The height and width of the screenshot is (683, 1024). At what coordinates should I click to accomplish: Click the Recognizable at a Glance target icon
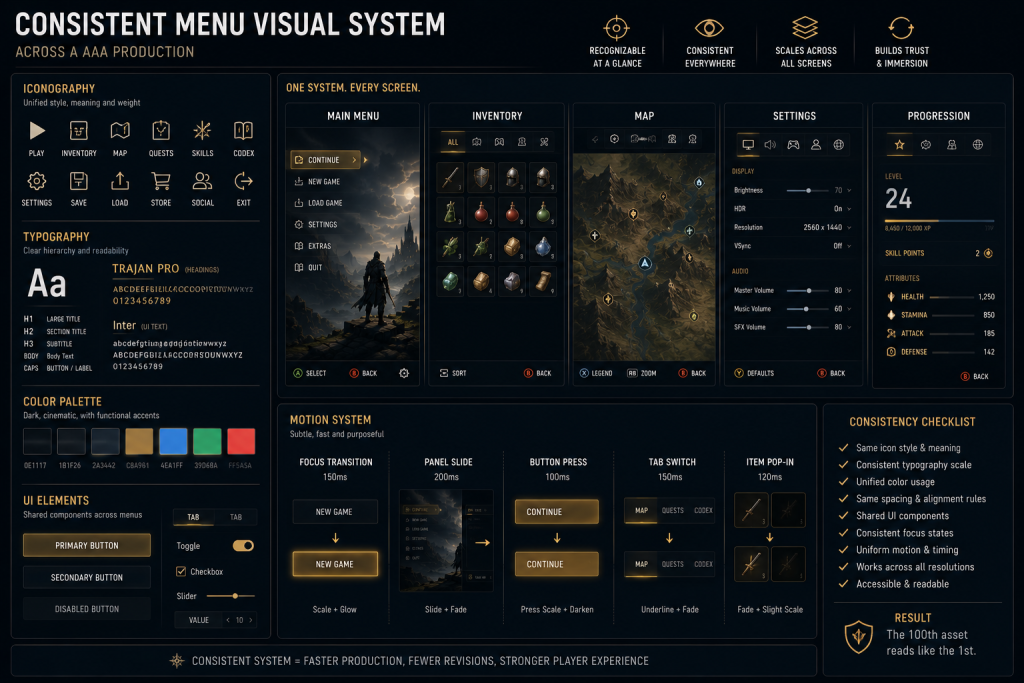pyautogui.click(x=616, y=28)
